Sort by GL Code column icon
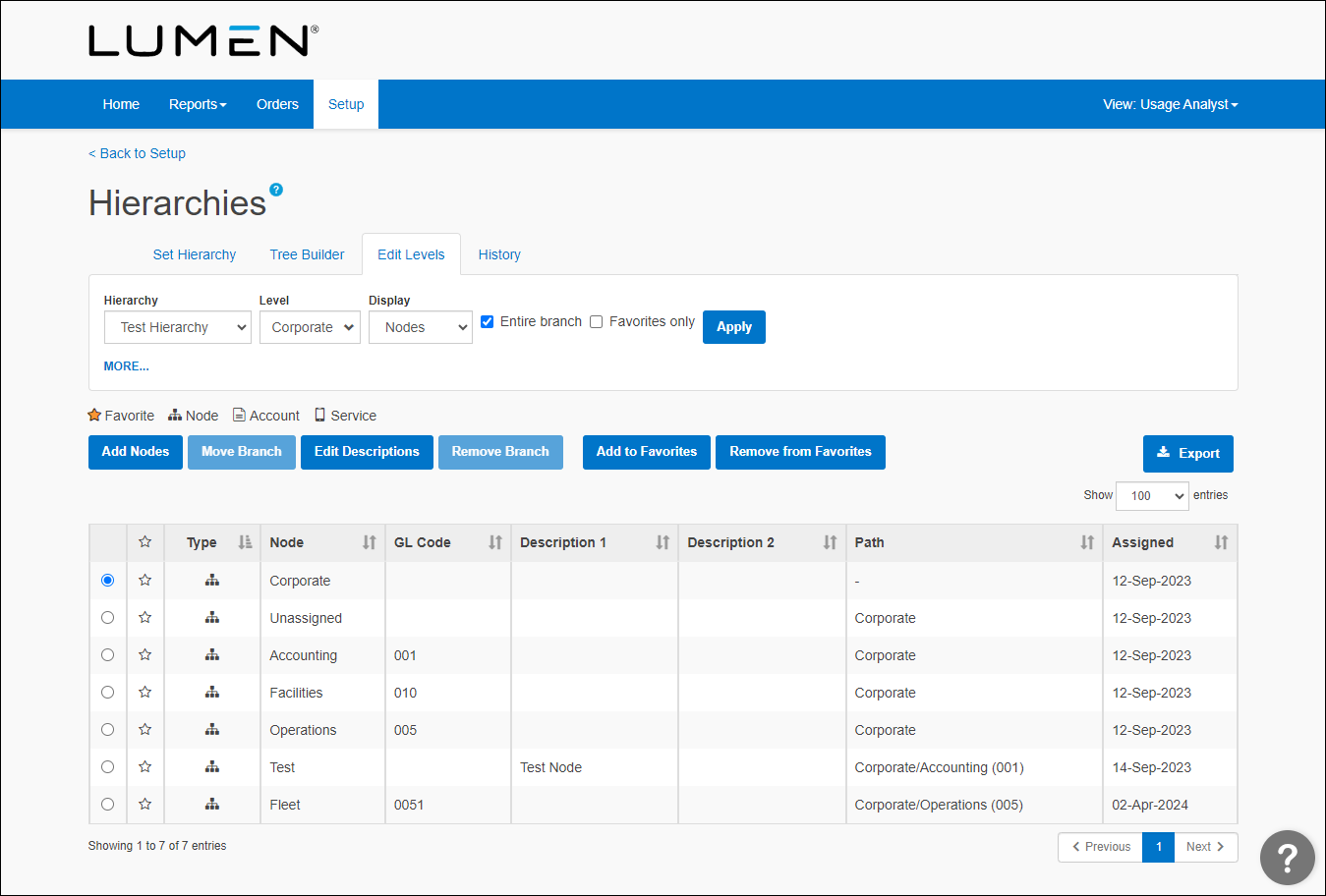 [495, 542]
